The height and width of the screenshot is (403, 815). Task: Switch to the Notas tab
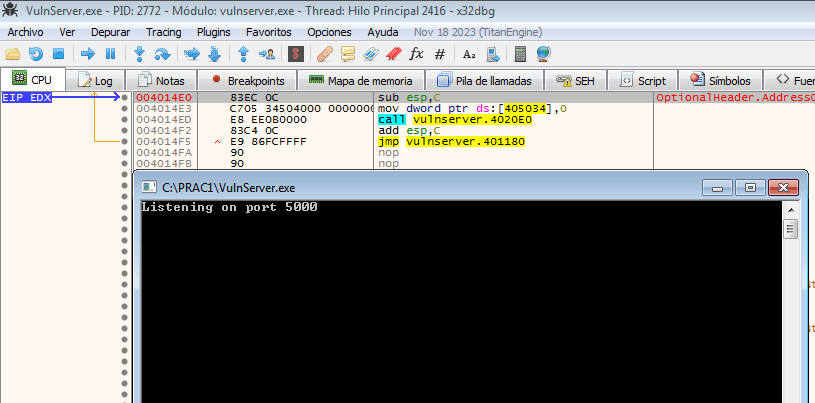click(161, 81)
